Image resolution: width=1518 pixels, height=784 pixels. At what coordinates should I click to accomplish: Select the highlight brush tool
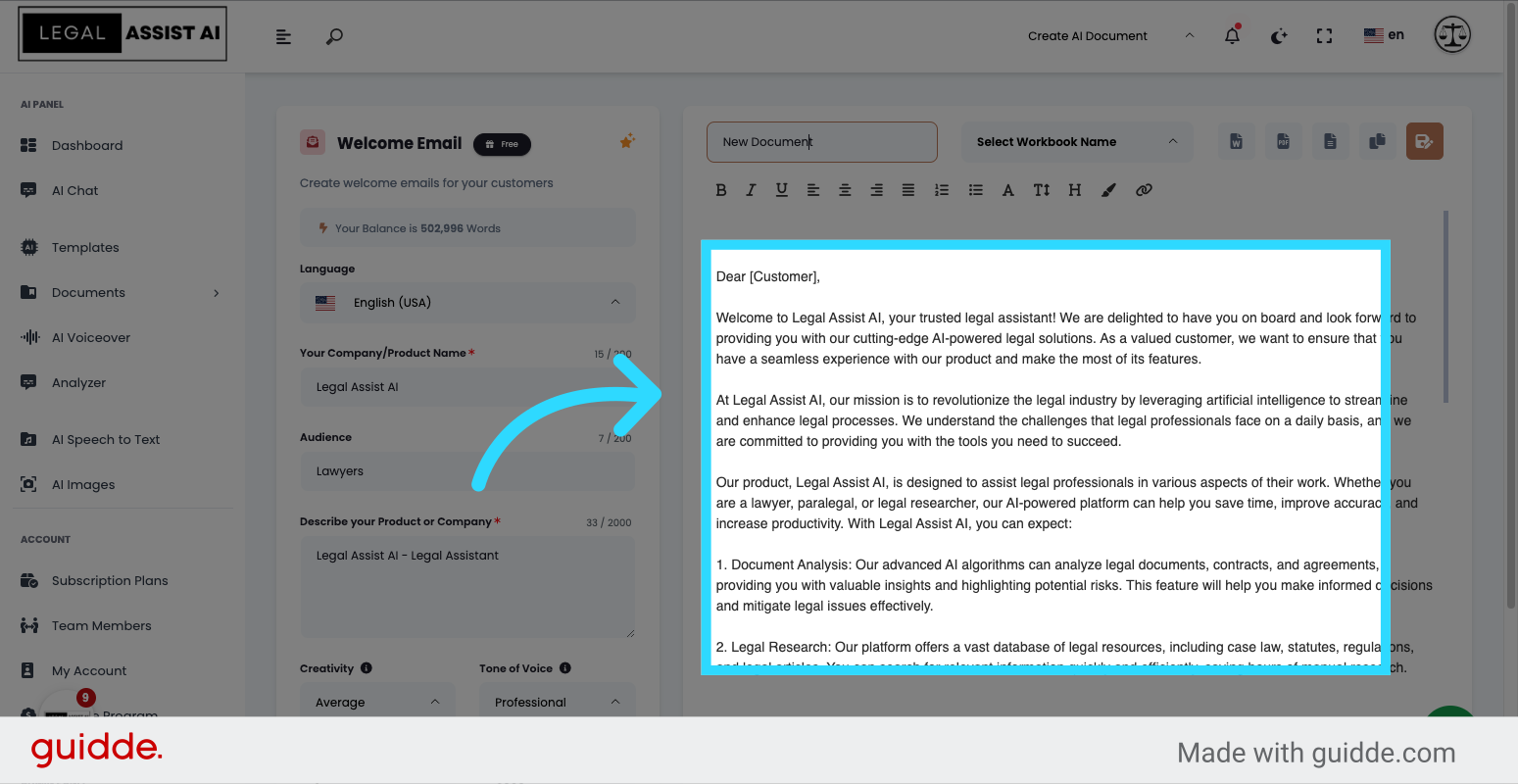point(1108,190)
